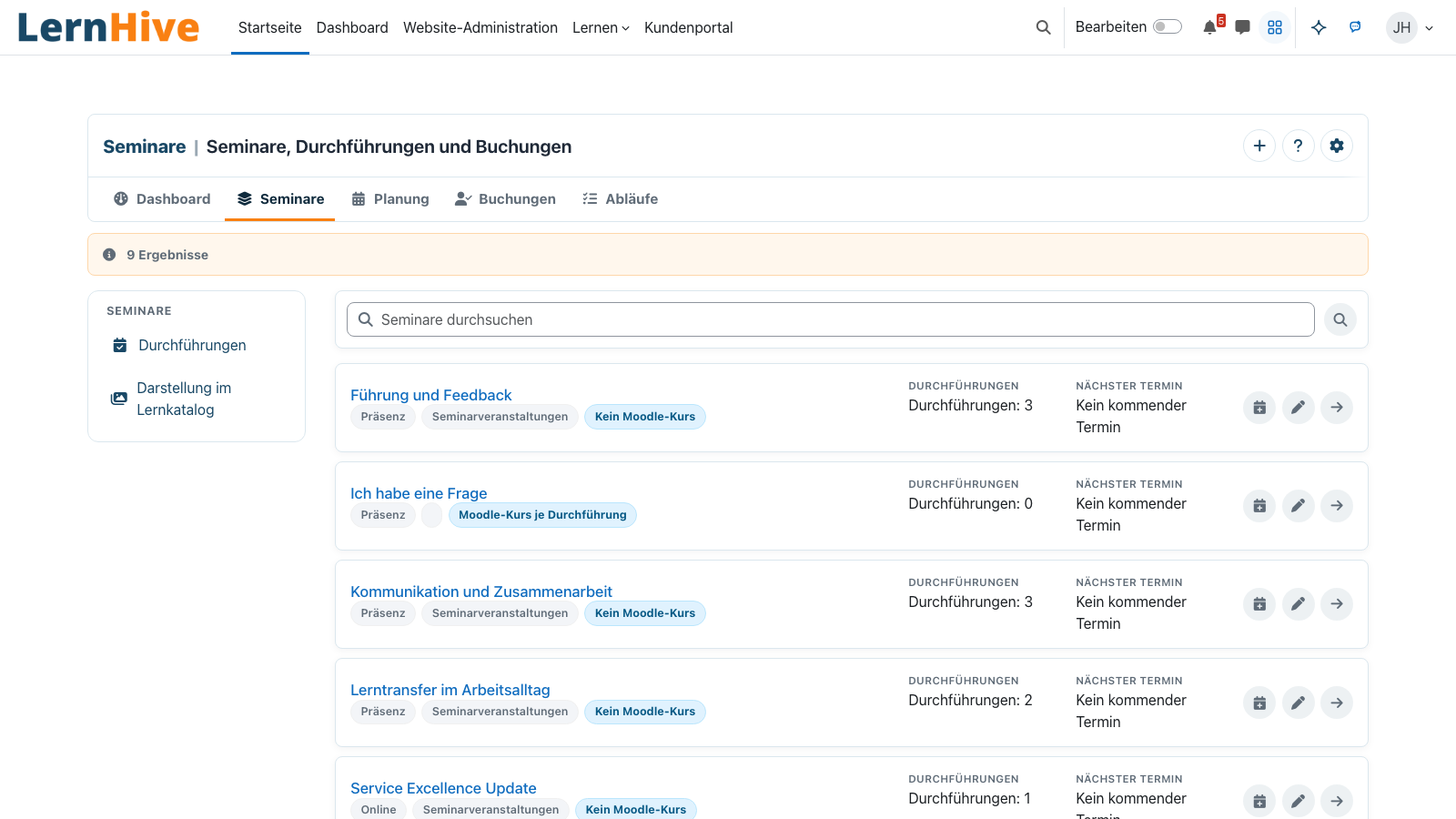The image size is (1456, 819).
Task: Edit Führung und Feedback with pencil icon
Action: click(1299, 408)
